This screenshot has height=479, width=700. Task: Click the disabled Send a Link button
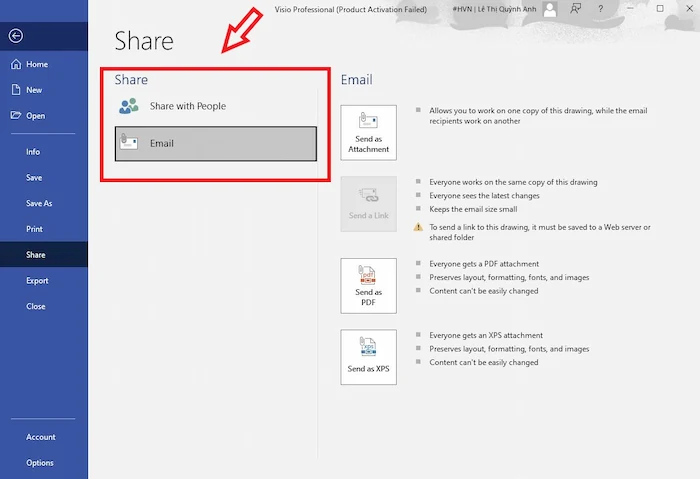368,204
